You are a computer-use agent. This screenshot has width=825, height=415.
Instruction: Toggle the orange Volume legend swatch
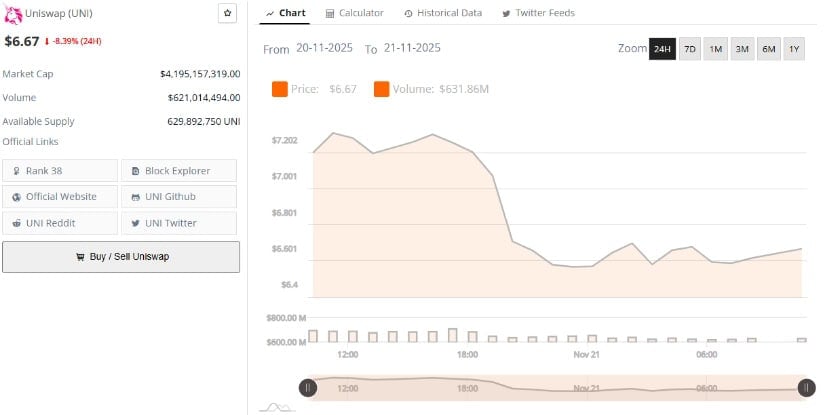pos(382,90)
